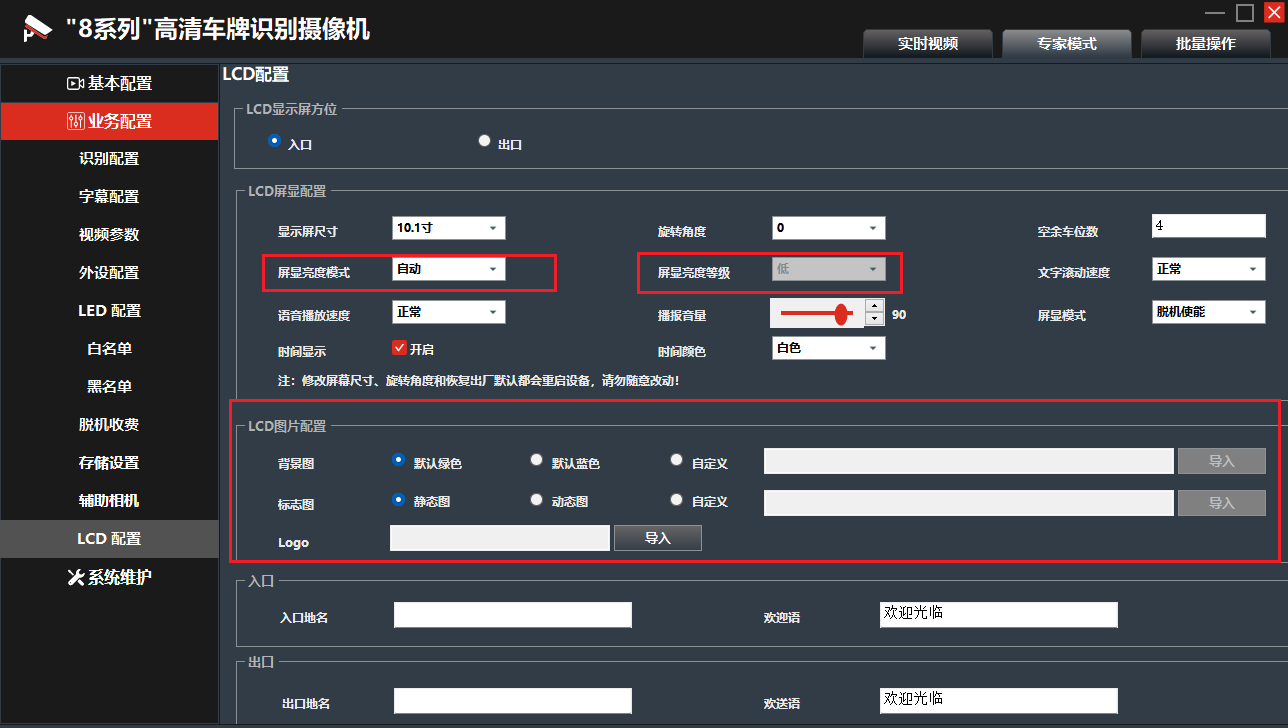
Task: Open the 旋转角度 dropdown
Action: [x=829, y=228]
